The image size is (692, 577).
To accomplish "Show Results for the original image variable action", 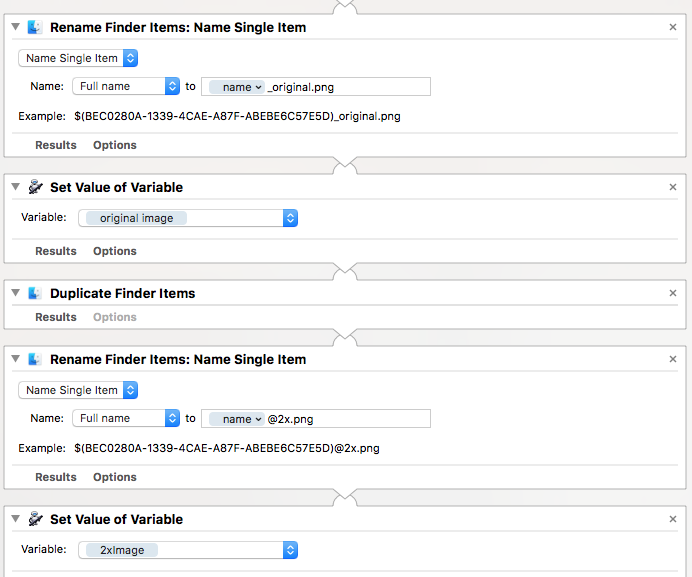I will [x=56, y=251].
